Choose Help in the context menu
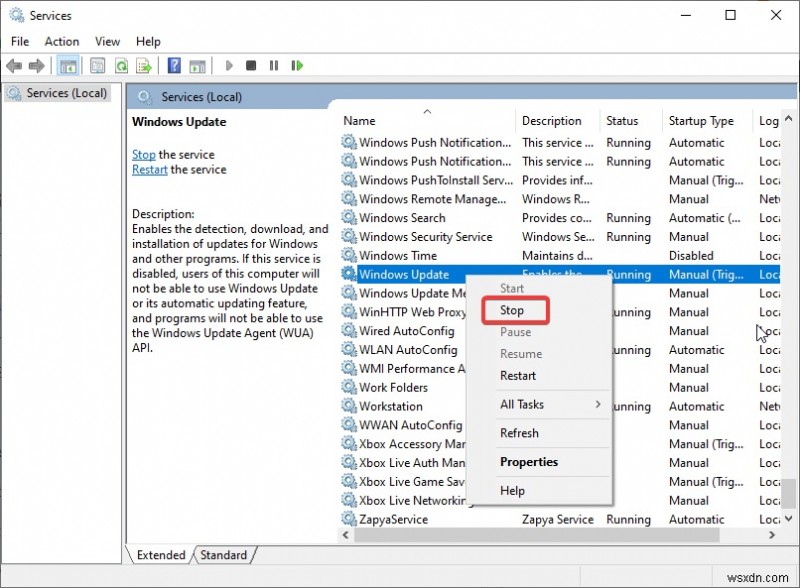This screenshot has width=800, height=588. [x=538, y=491]
